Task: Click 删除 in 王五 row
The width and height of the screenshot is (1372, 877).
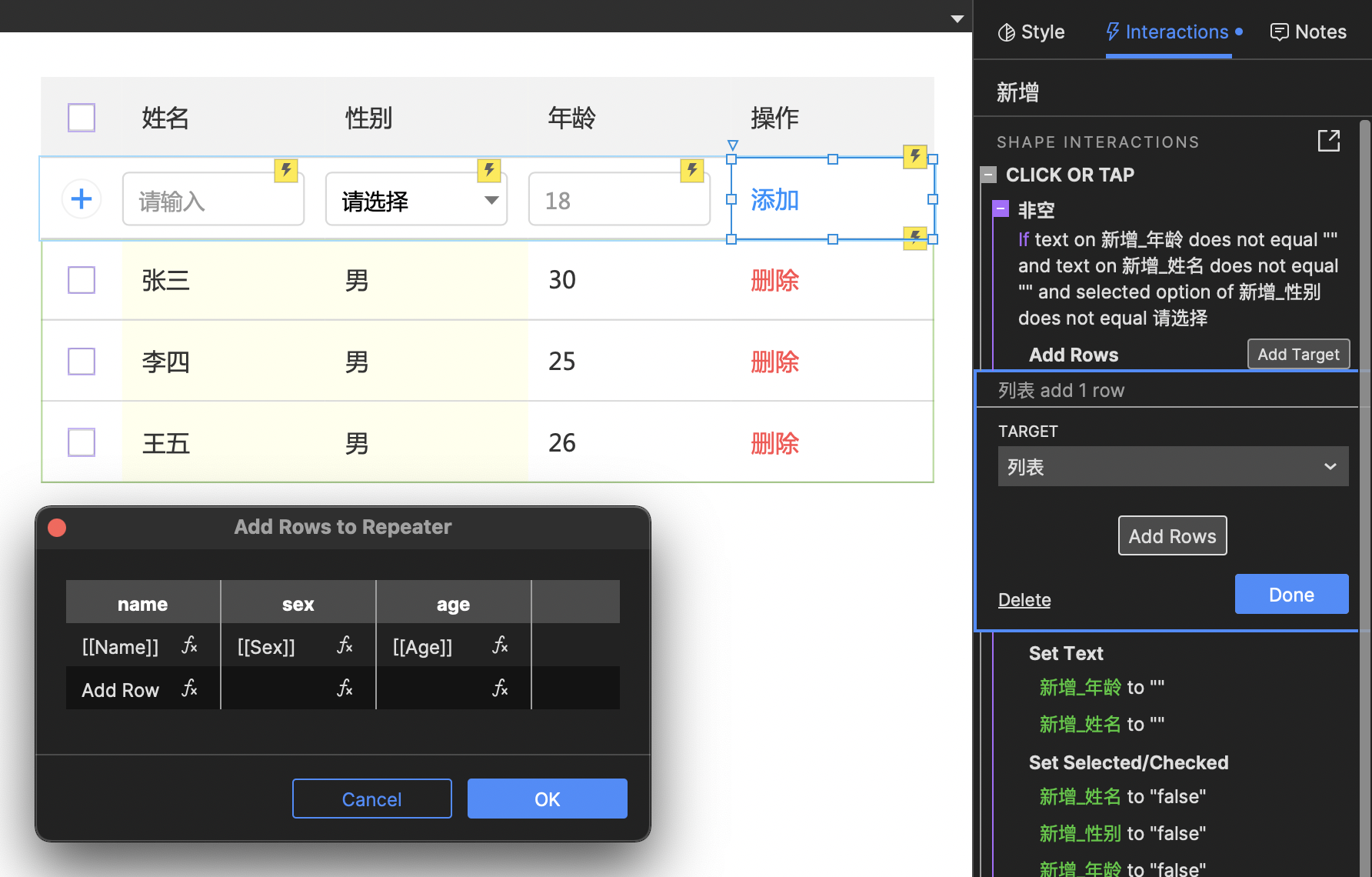Action: pyautogui.click(x=774, y=443)
